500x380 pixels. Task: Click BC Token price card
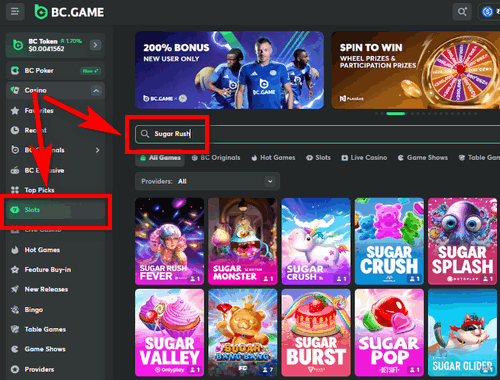point(55,45)
